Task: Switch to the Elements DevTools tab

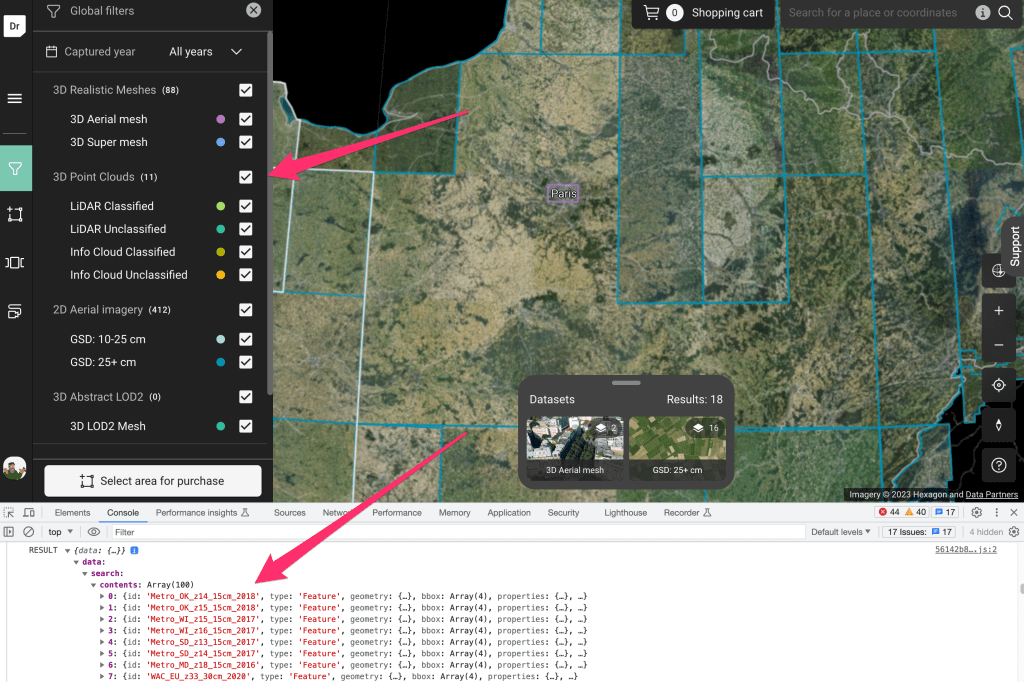Action: pyautogui.click(x=72, y=513)
